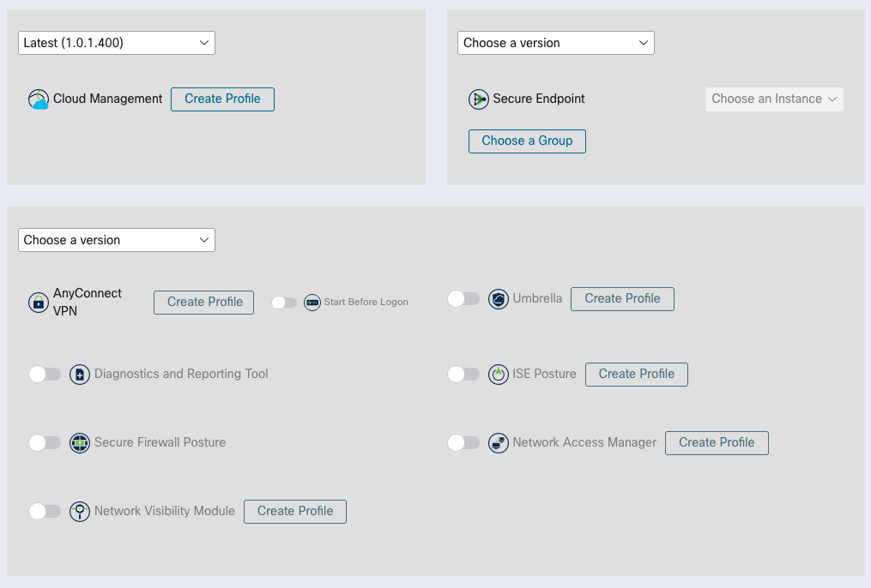The width and height of the screenshot is (871, 588).
Task: Click the ISE Posture icon
Action: tap(498, 374)
